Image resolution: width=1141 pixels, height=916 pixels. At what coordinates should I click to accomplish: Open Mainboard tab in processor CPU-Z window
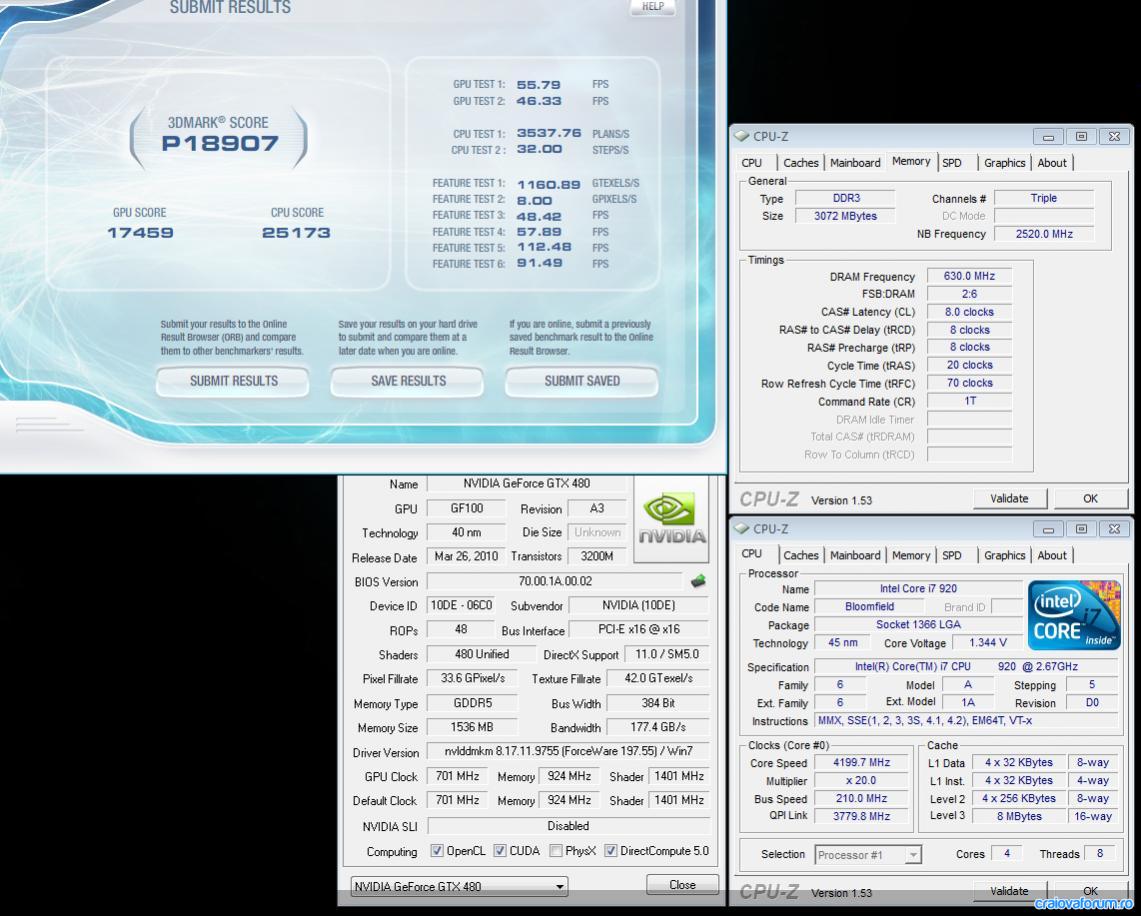pyautogui.click(x=855, y=555)
